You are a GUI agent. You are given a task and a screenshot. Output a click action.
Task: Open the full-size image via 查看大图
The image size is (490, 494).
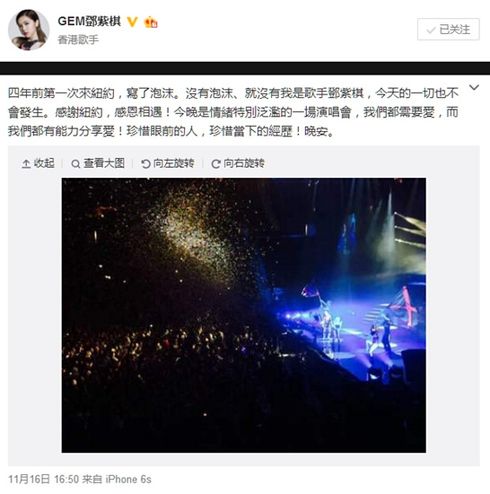[98, 163]
